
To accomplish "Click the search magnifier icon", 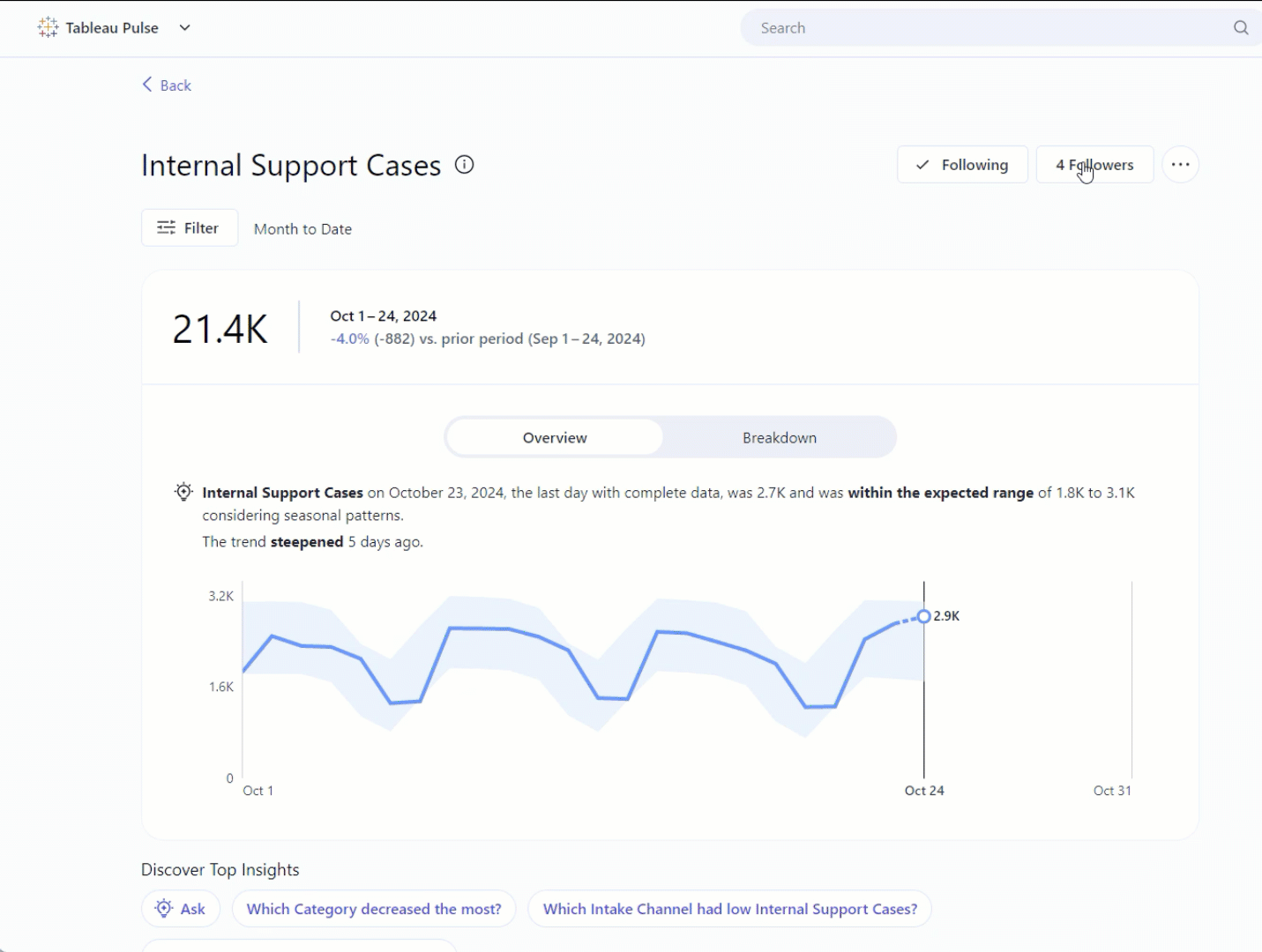I will tap(1241, 28).
